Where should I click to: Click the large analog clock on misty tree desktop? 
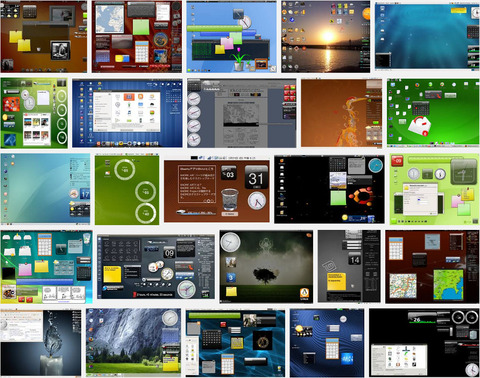point(230,242)
